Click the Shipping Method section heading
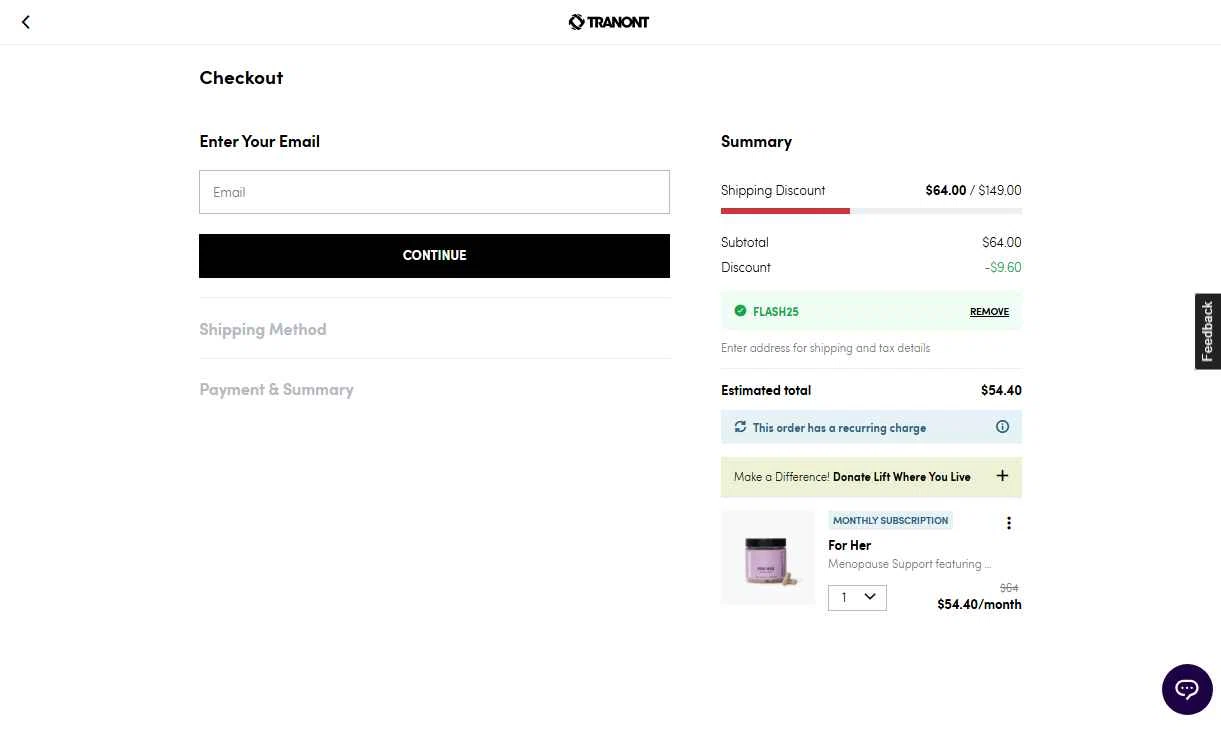Screen dimensions: 1221x731 click(x=263, y=329)
